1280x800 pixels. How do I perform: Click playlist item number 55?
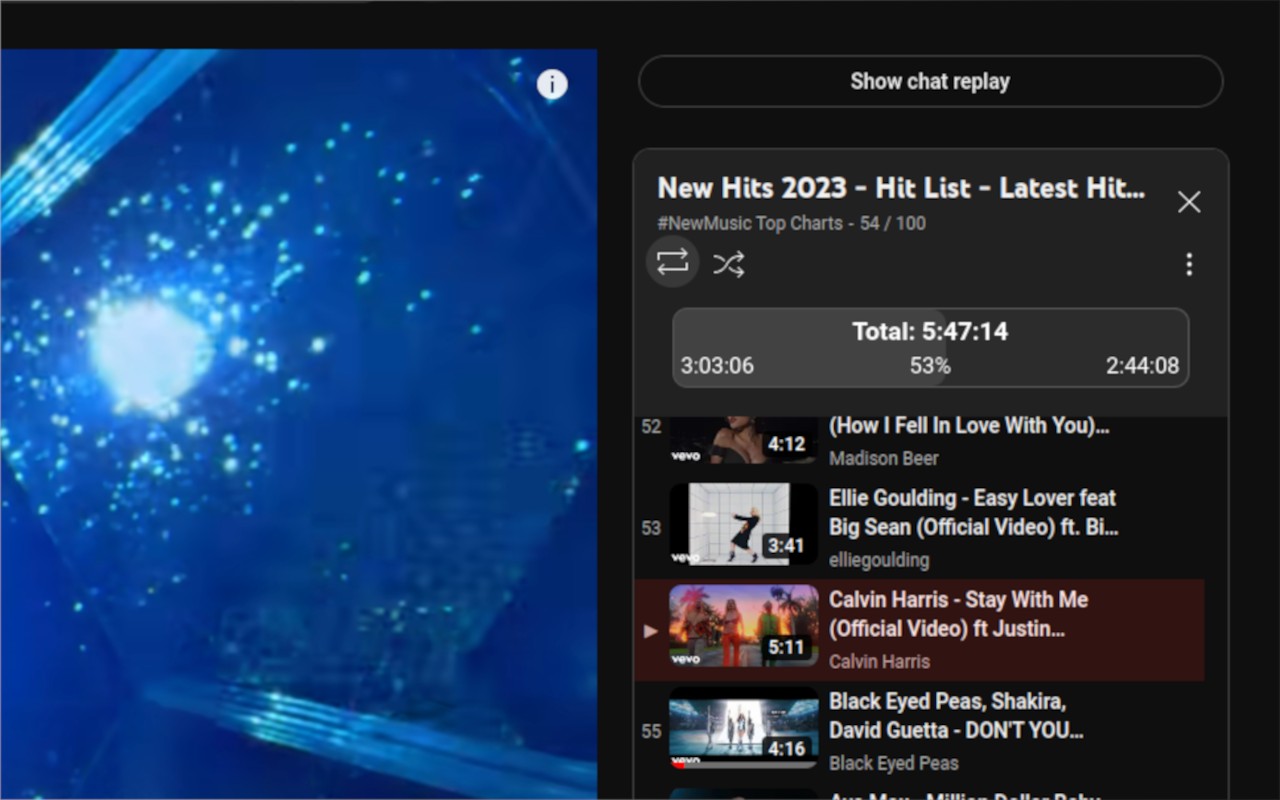[x=651, y=731]
